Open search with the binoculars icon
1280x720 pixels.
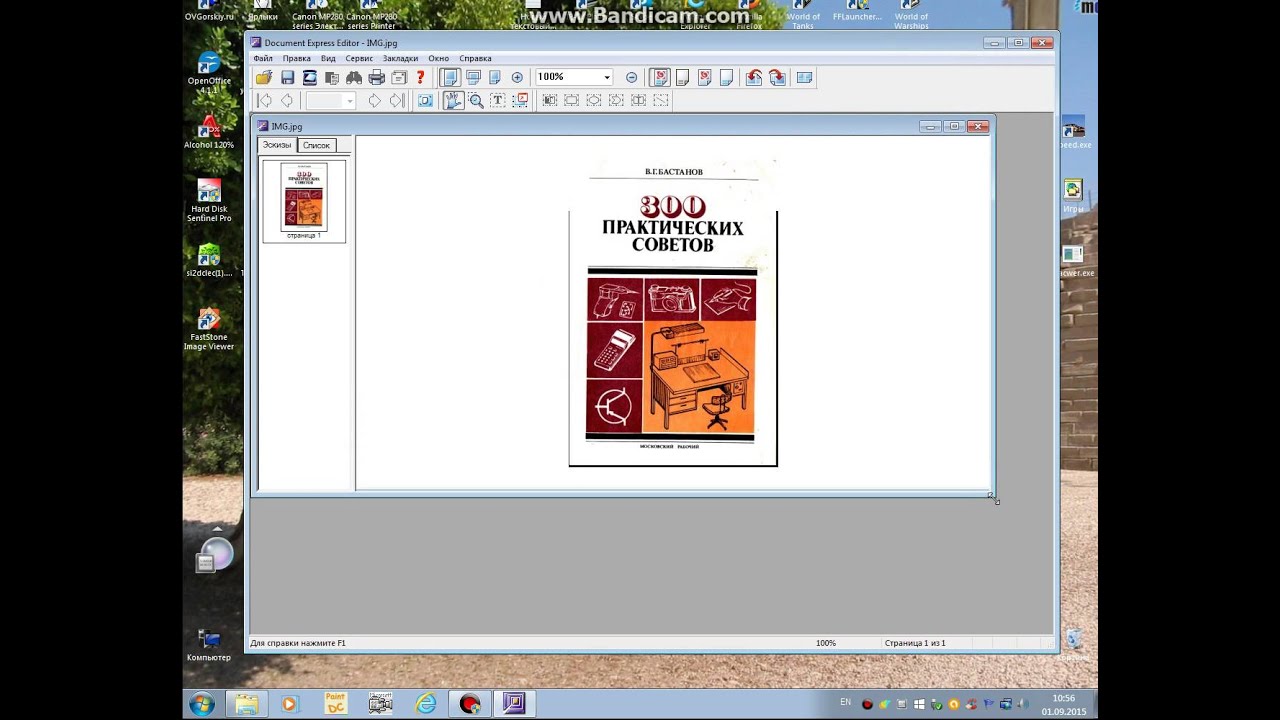tap(354, 77)
